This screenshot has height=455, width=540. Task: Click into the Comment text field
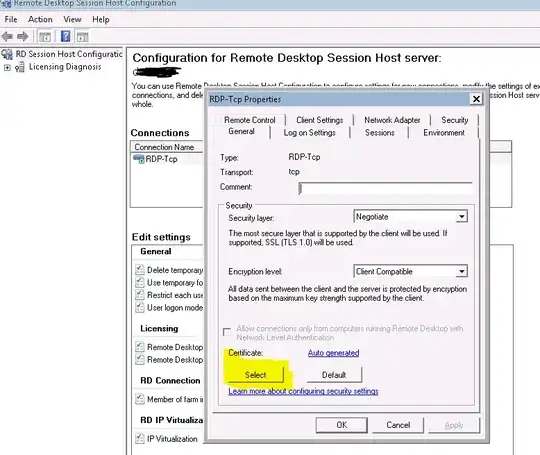coord(385,188)
